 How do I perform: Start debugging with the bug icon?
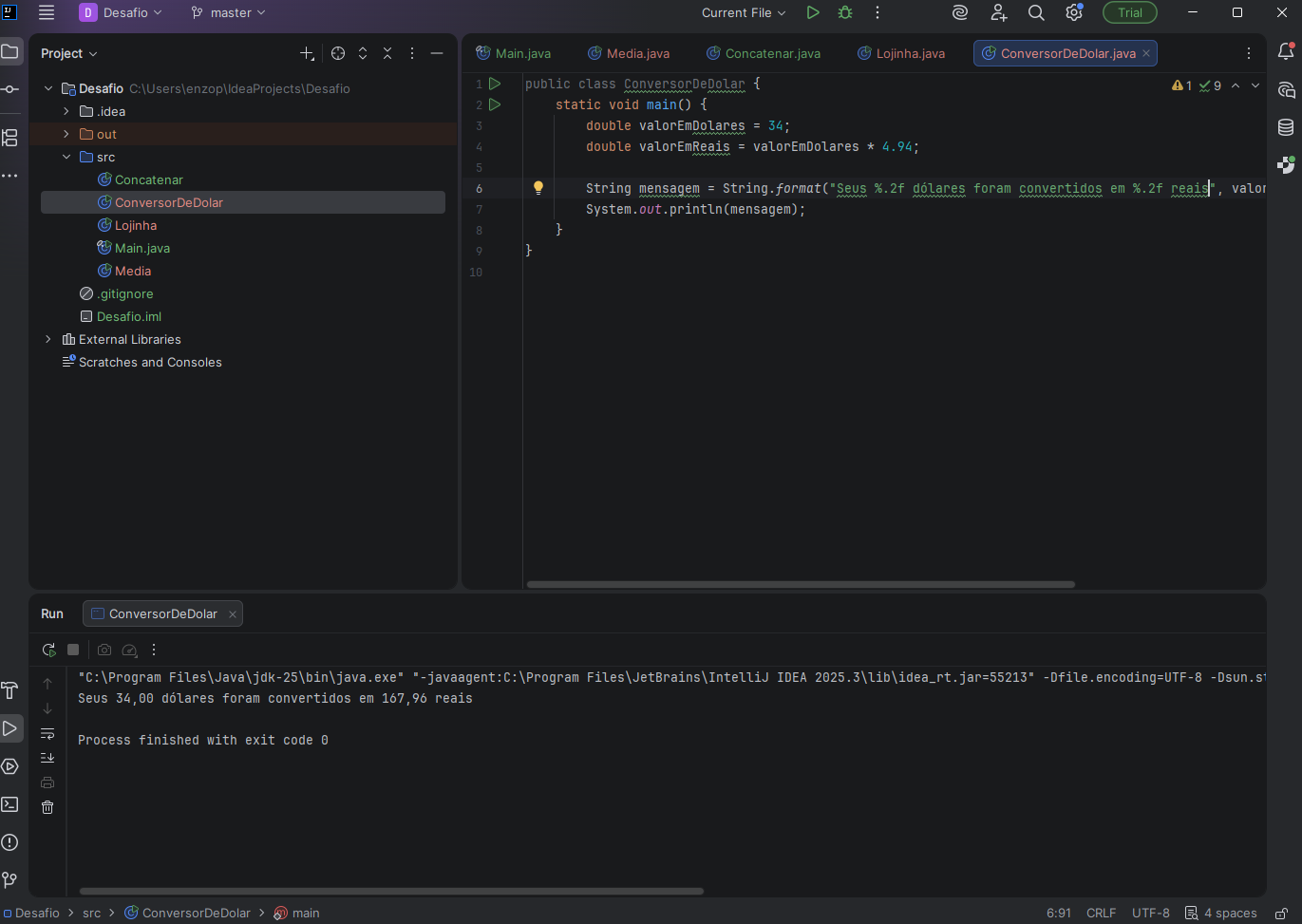(x=845, y=12)
